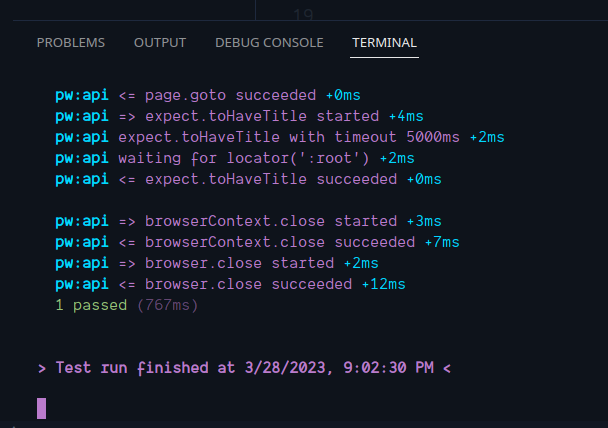This screenshot has height=428, width=608.
Task: Open the OUTPUT tab
Action: tap(160, 43)
